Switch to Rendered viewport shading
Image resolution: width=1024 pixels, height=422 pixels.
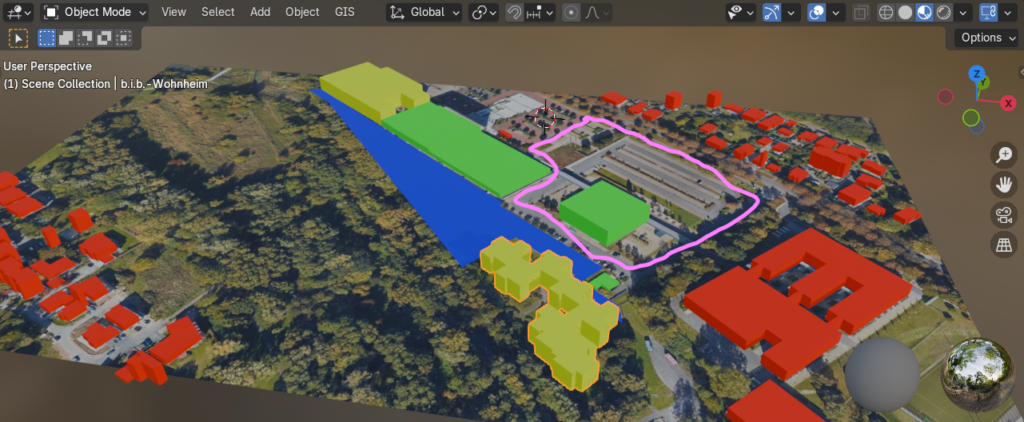(x=943, y=12)
